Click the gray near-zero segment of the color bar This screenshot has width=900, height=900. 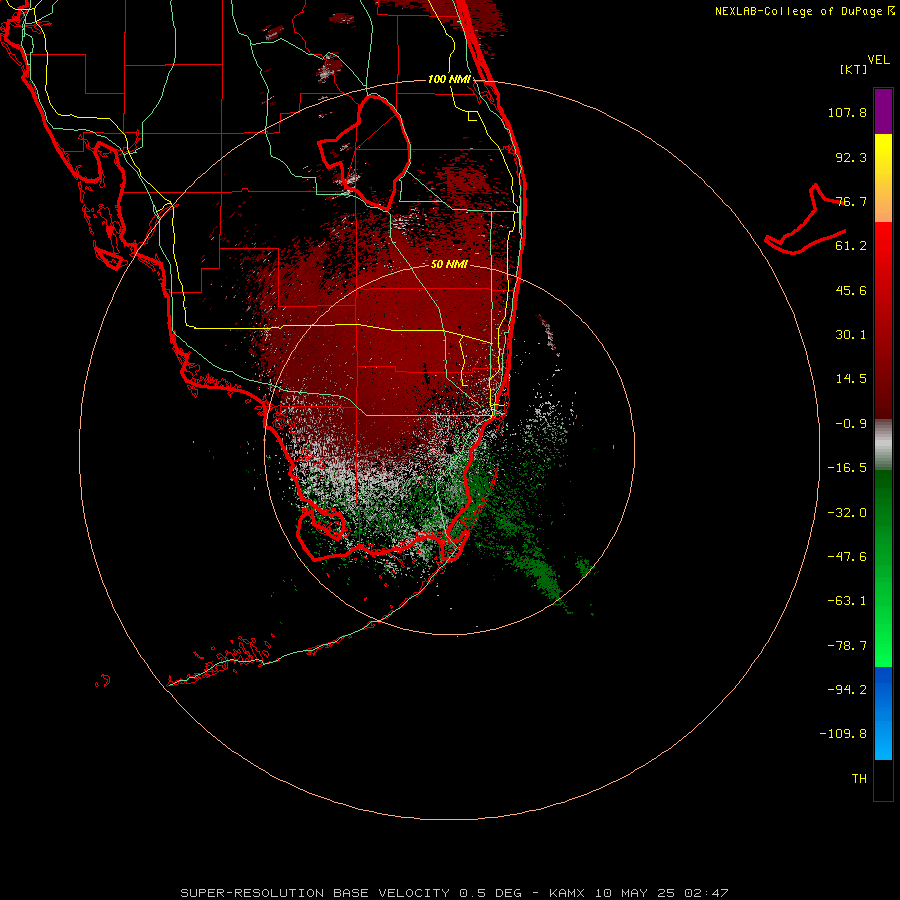[883, 444]
